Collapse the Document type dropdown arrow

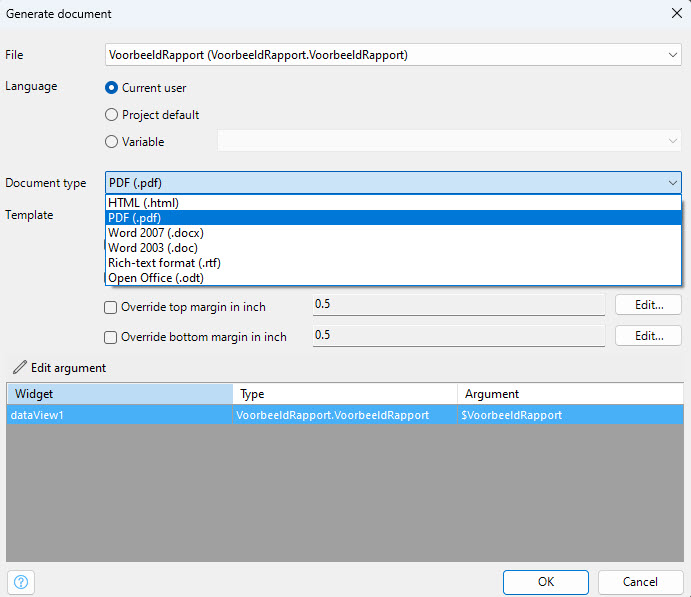tap(673, 183)
